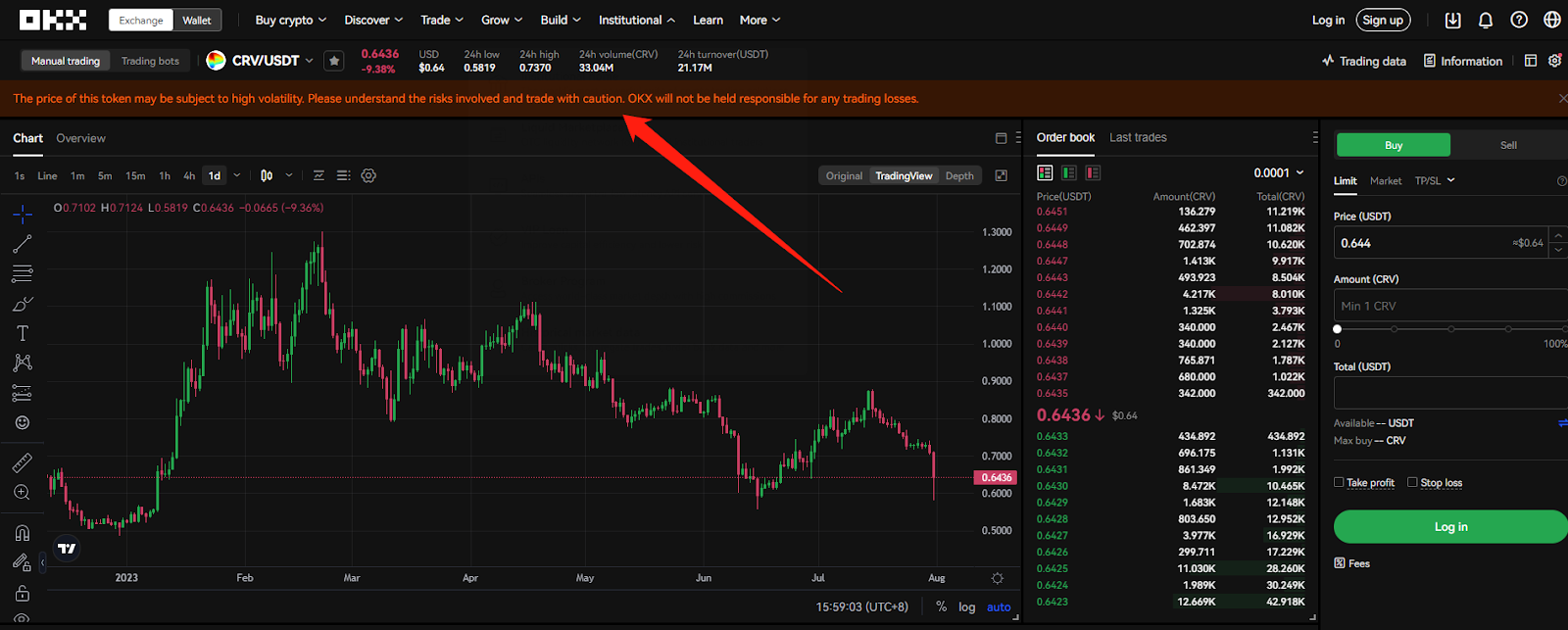Show asks-only order book view
The image size is (1568, 630).
click(1093, 172)
